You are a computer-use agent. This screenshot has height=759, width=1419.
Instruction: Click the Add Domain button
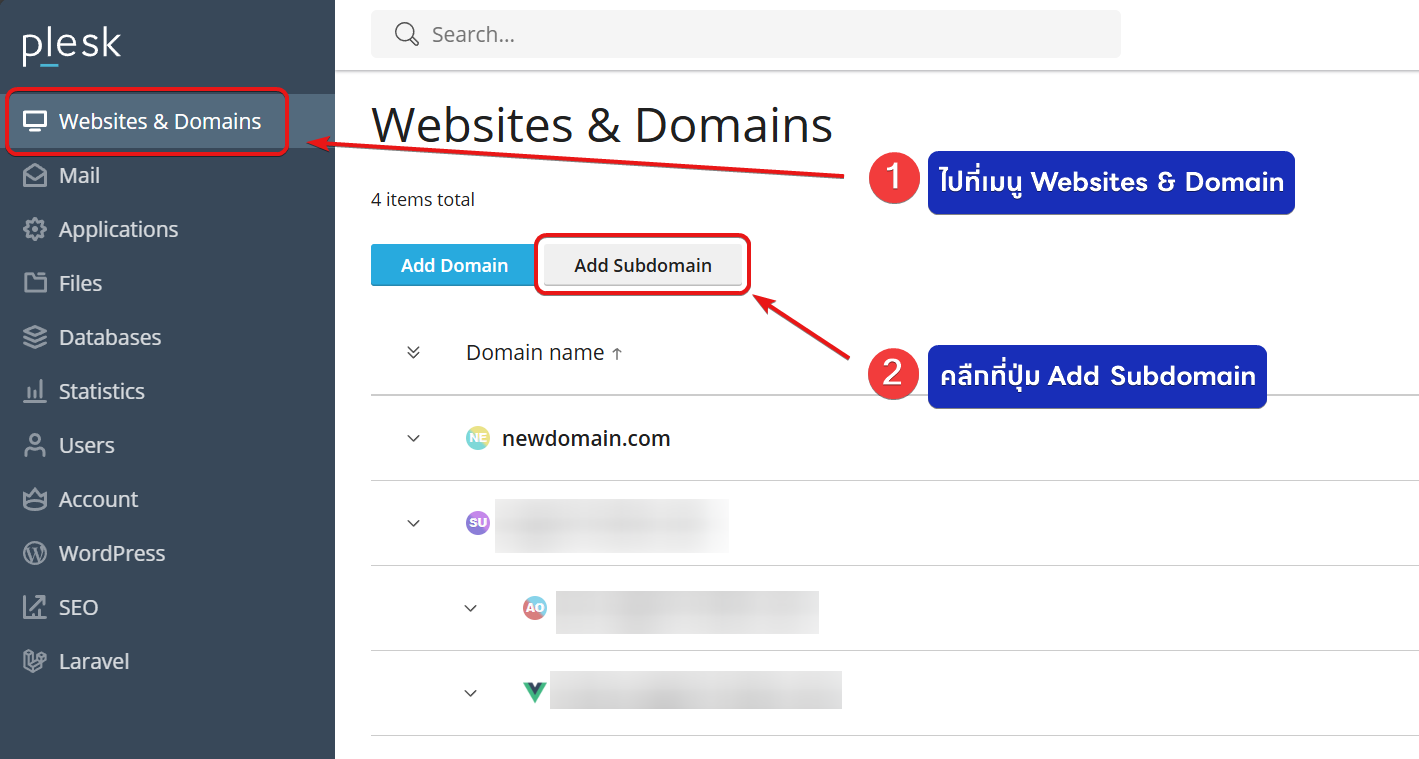(x=454, y=265)
